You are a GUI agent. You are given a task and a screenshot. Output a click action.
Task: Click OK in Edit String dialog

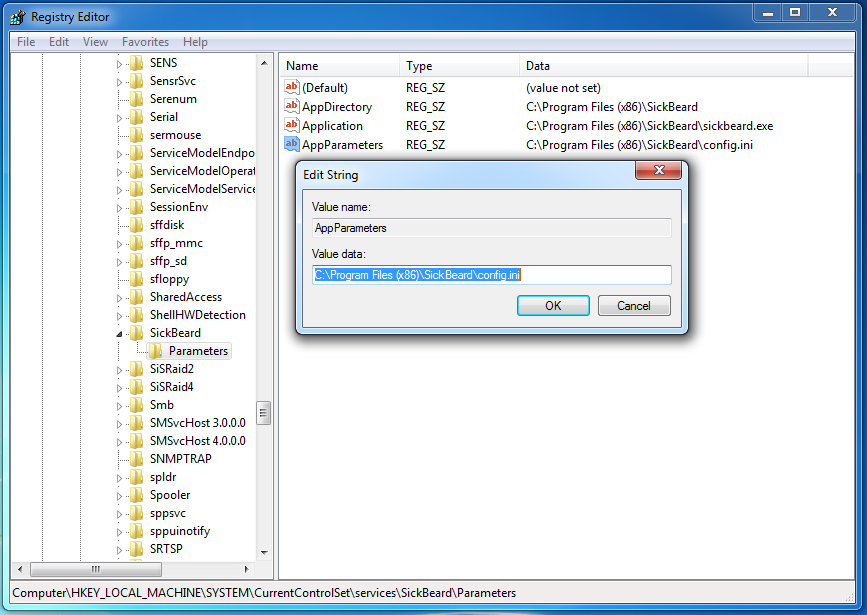(553, 306)
